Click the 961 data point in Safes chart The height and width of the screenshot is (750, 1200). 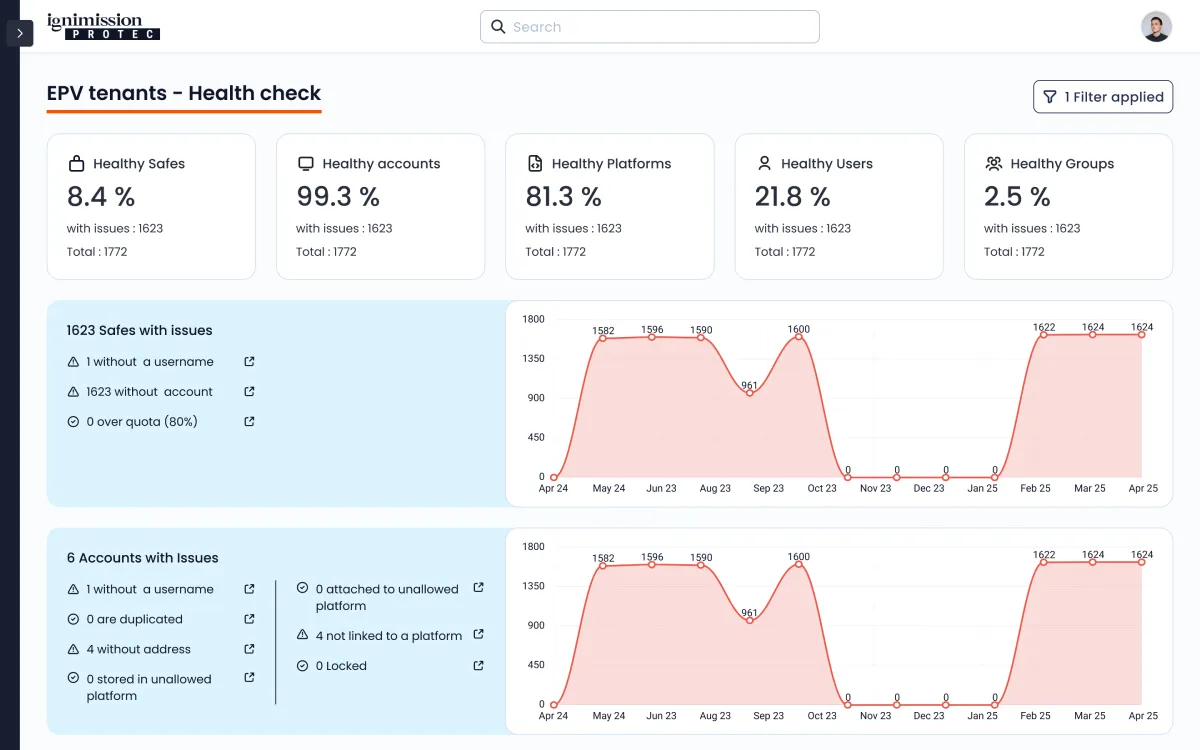tap(749, 393)
